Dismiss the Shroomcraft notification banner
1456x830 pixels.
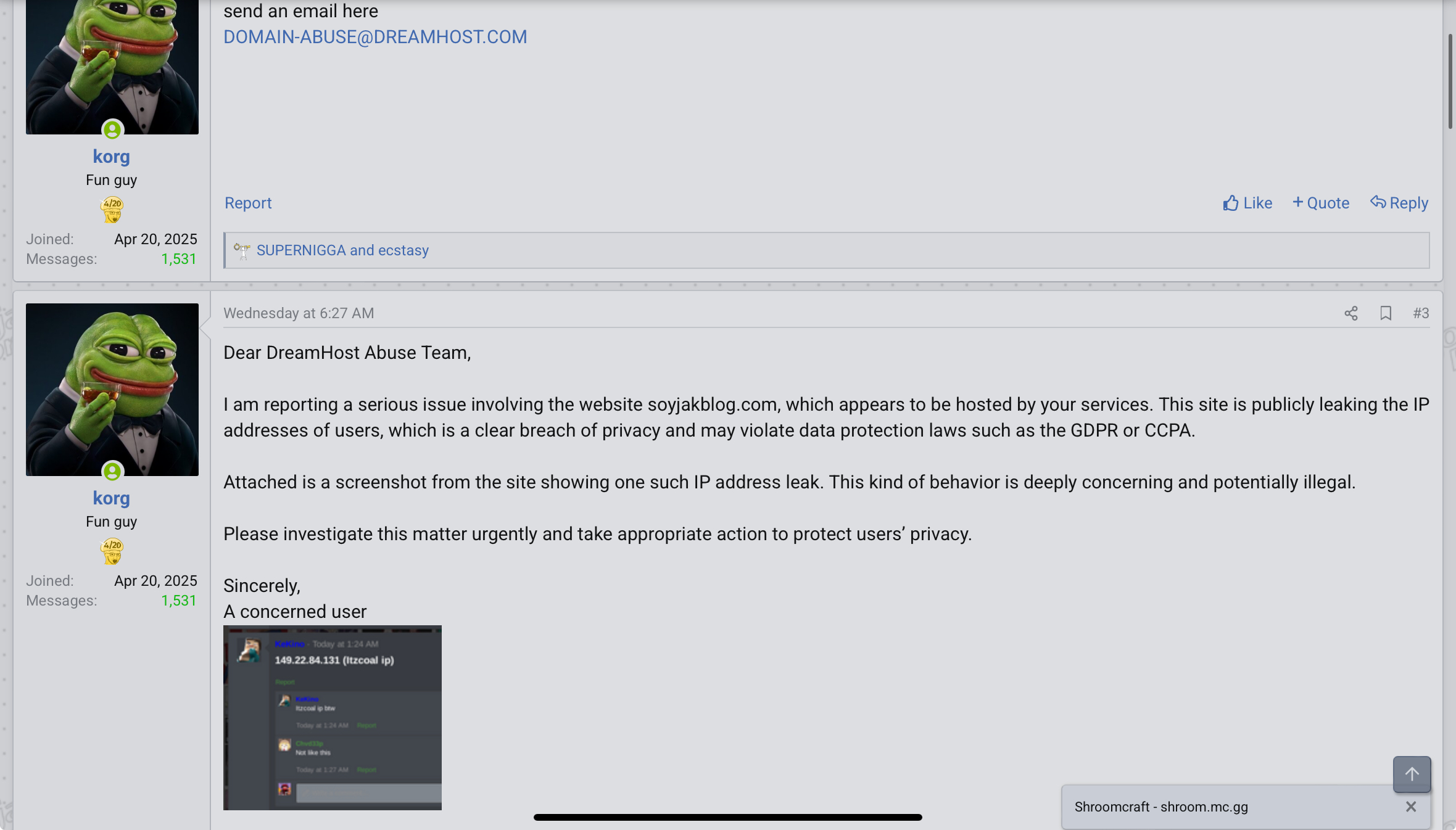(x=1410, y=807)
